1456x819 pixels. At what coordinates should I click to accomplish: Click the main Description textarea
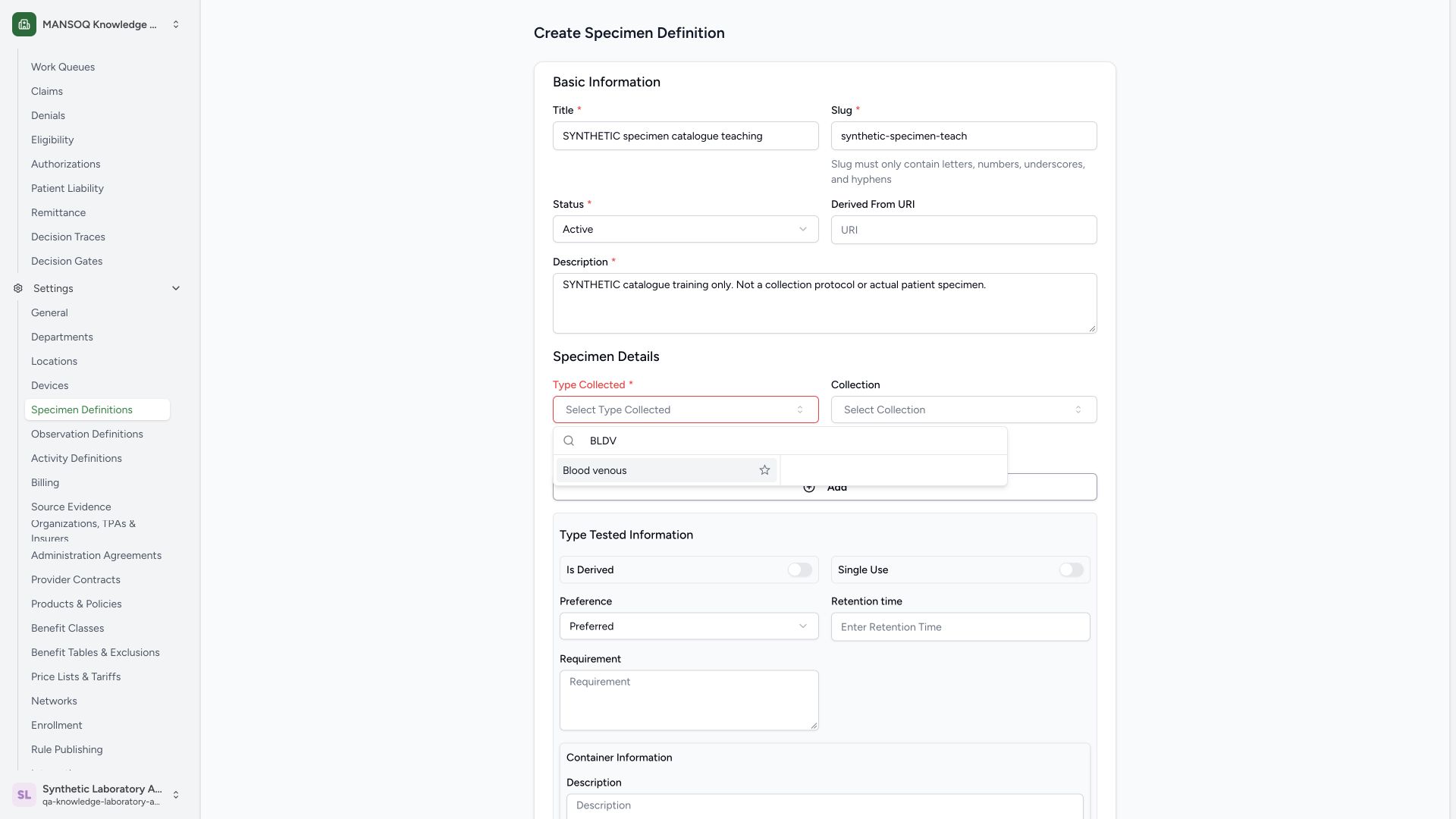pyautogui.click(x=825, y=303)
